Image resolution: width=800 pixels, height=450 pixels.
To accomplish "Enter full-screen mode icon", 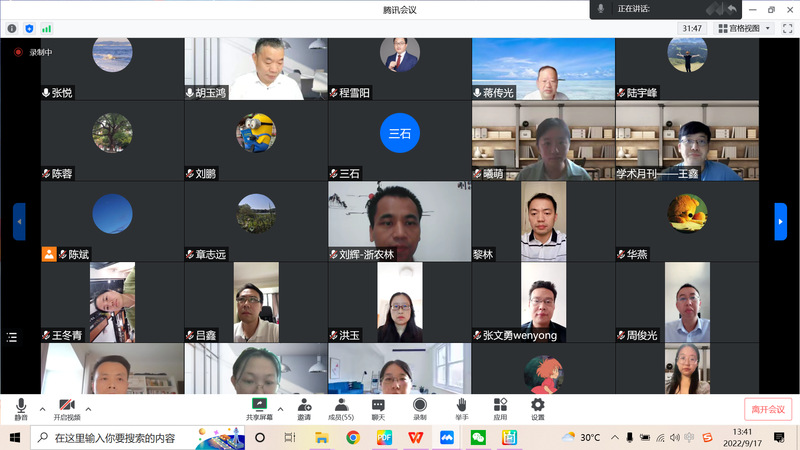I will (x=787, y=29).
